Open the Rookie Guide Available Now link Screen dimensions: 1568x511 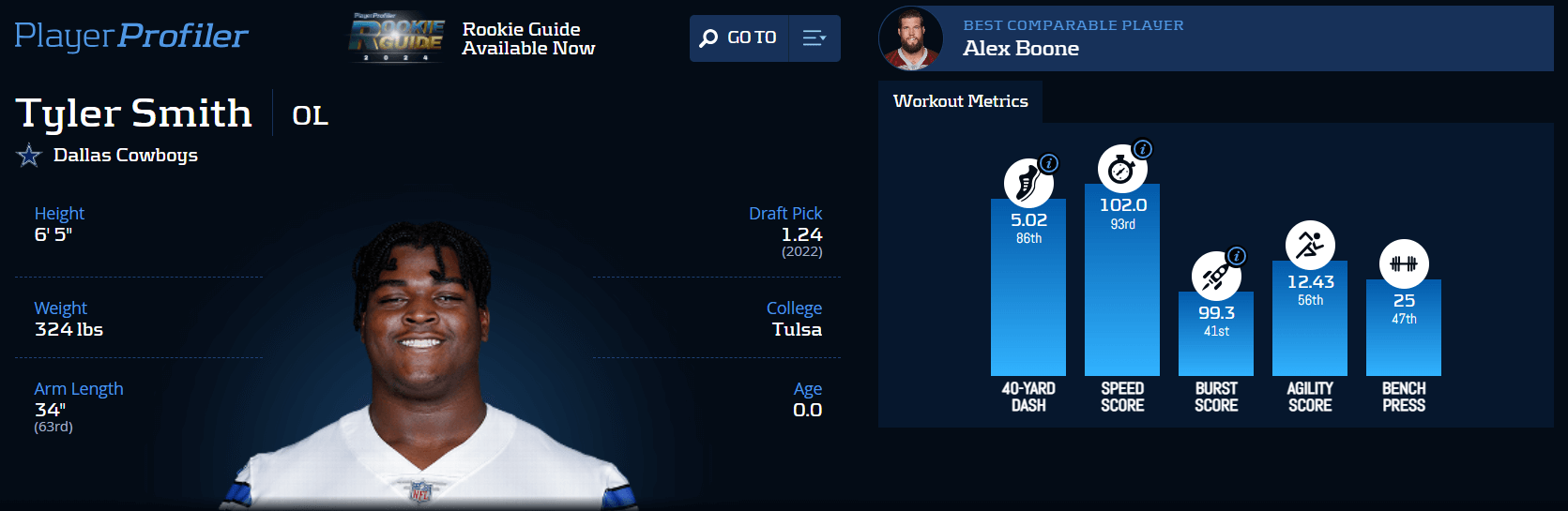point(528,38)
